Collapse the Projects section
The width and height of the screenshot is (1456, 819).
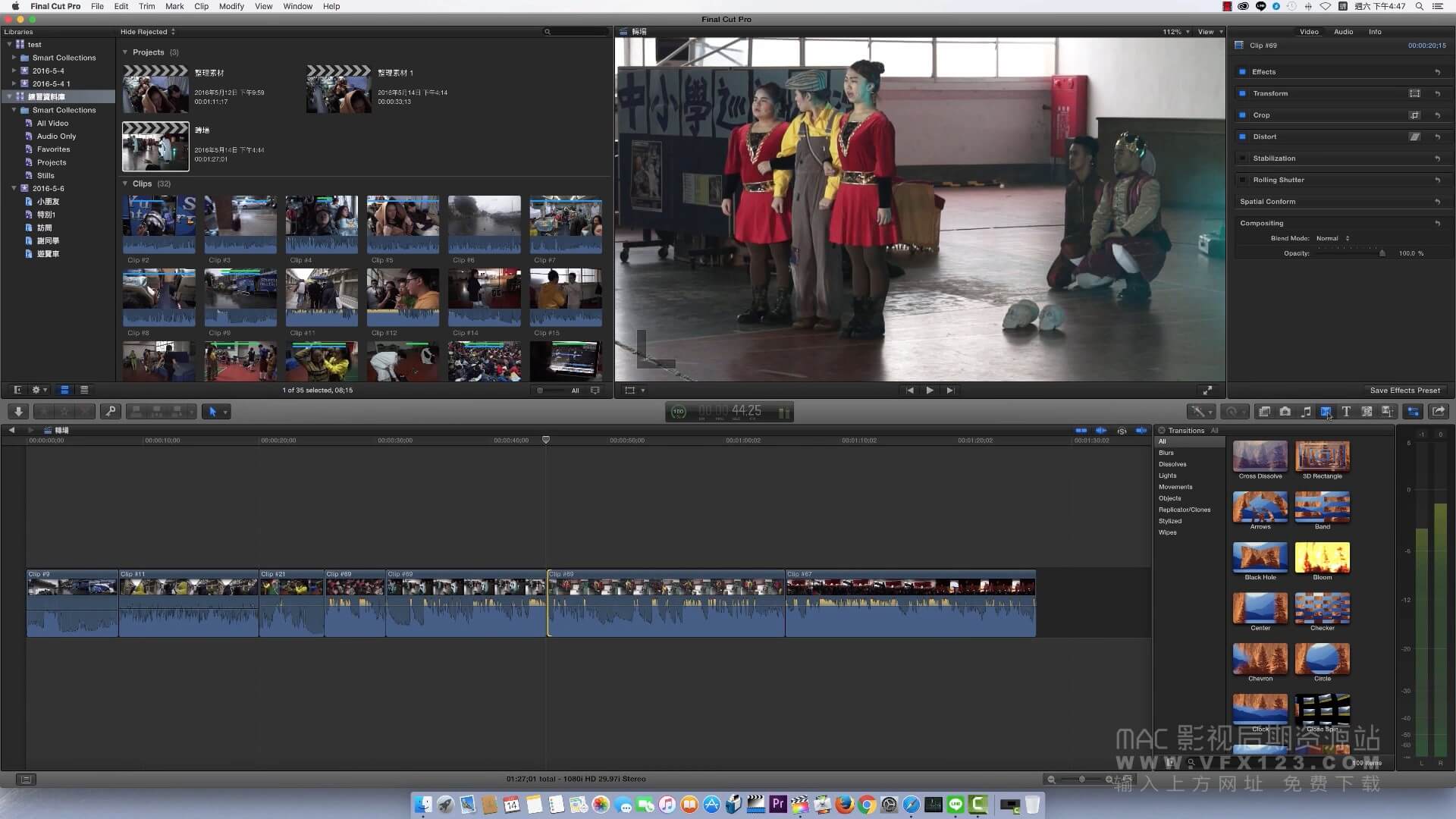[125, 52]
